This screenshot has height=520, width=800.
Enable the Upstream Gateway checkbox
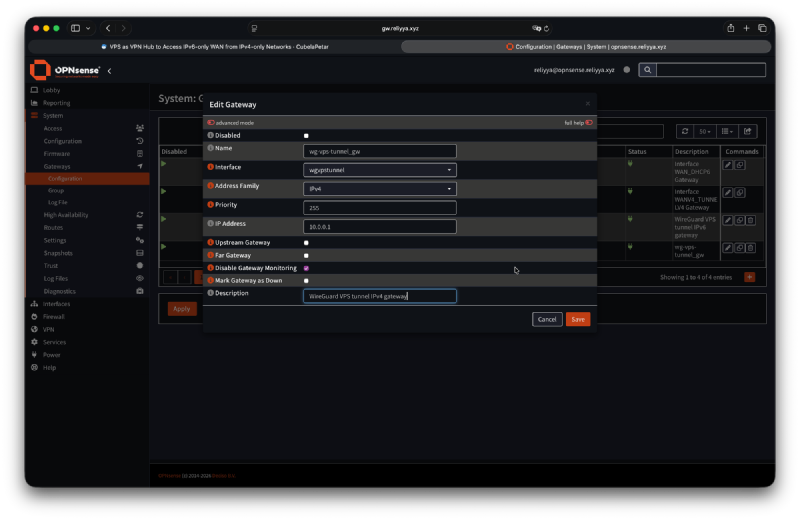[306, 243]
